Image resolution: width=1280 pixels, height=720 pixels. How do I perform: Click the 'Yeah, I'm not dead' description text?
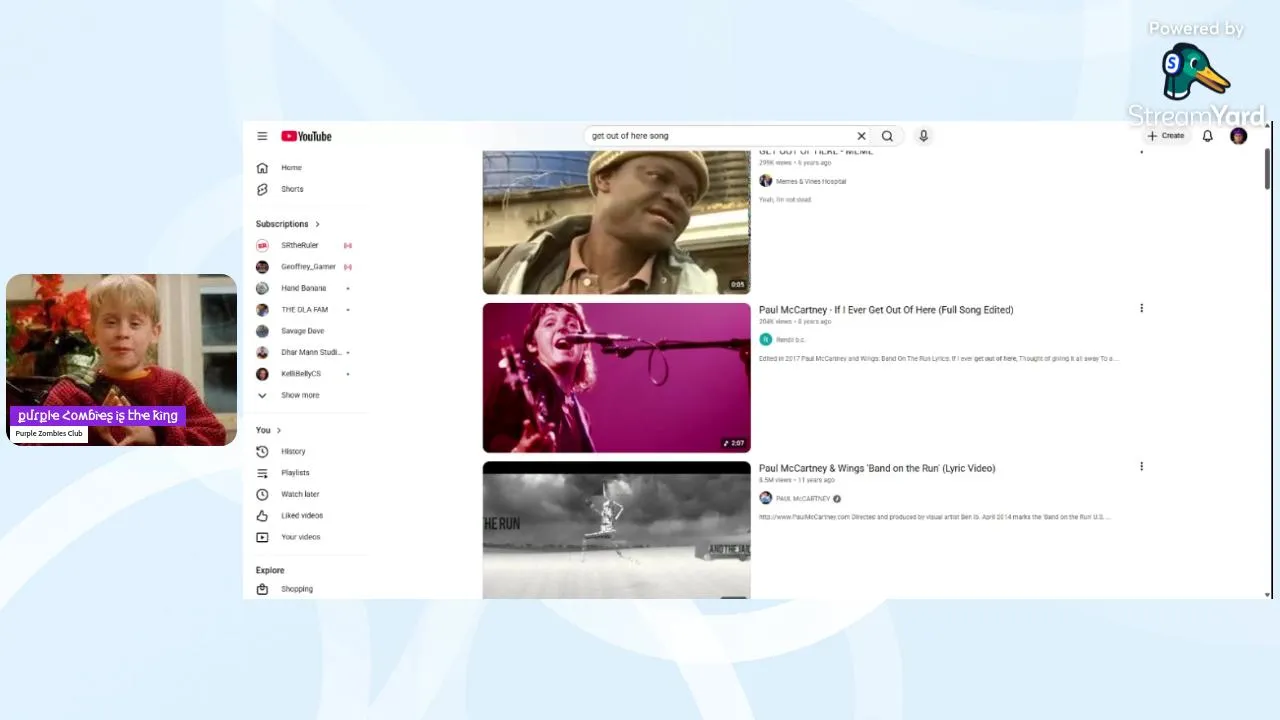click(785, 200)
